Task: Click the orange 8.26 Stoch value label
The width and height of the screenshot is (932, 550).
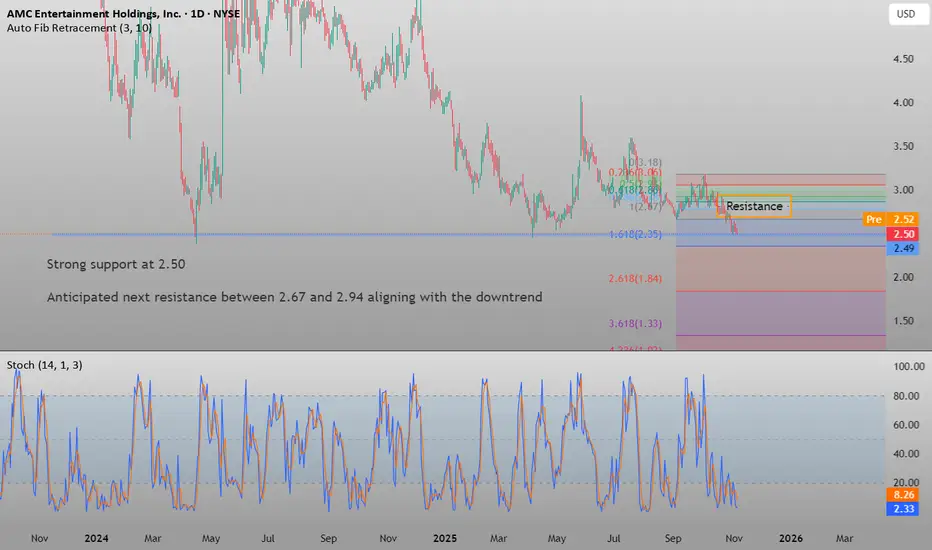Action: tap(903, 495)
